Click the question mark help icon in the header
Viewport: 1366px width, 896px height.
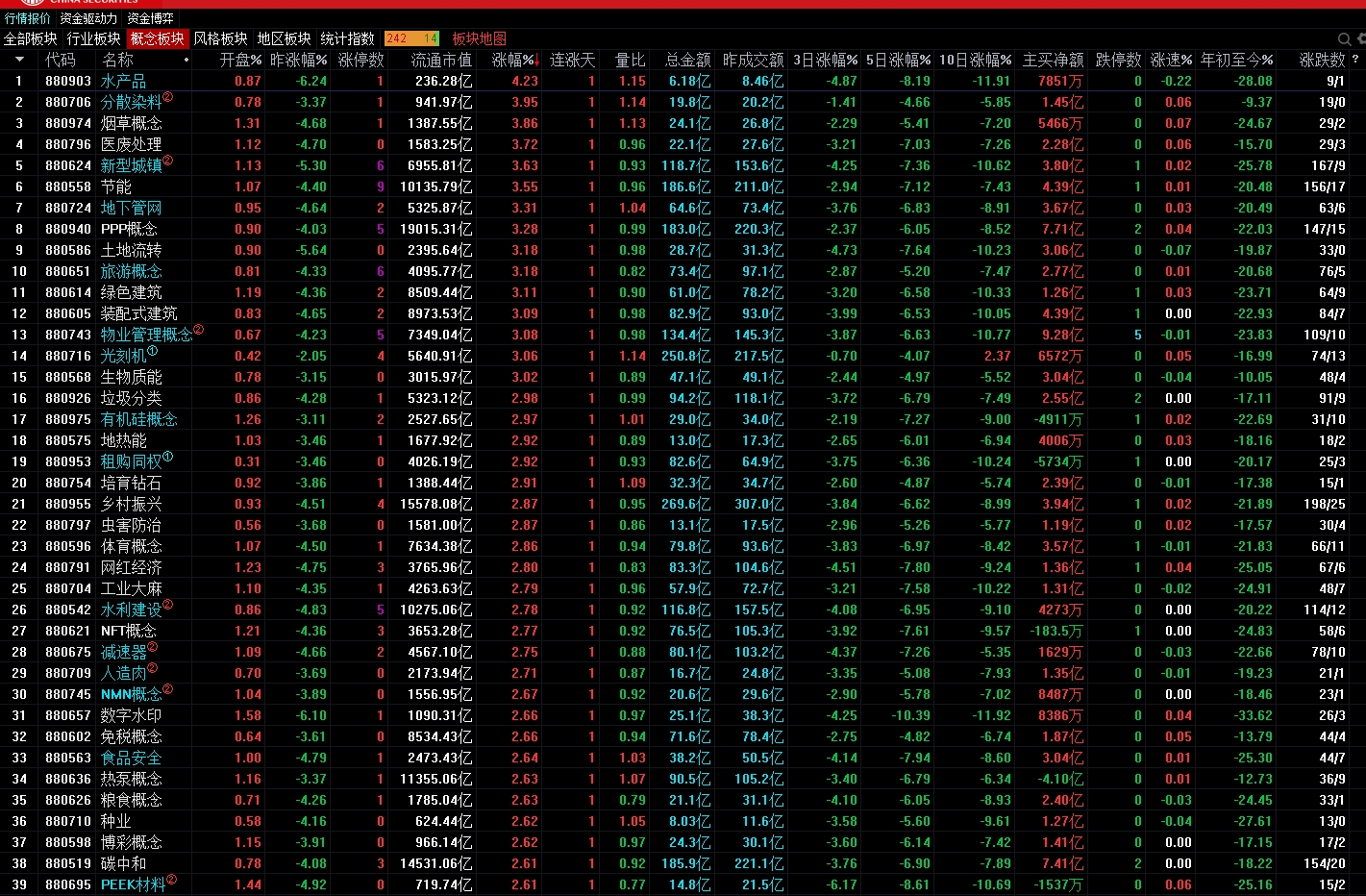pyautogui.click(x=1355, y=60)
